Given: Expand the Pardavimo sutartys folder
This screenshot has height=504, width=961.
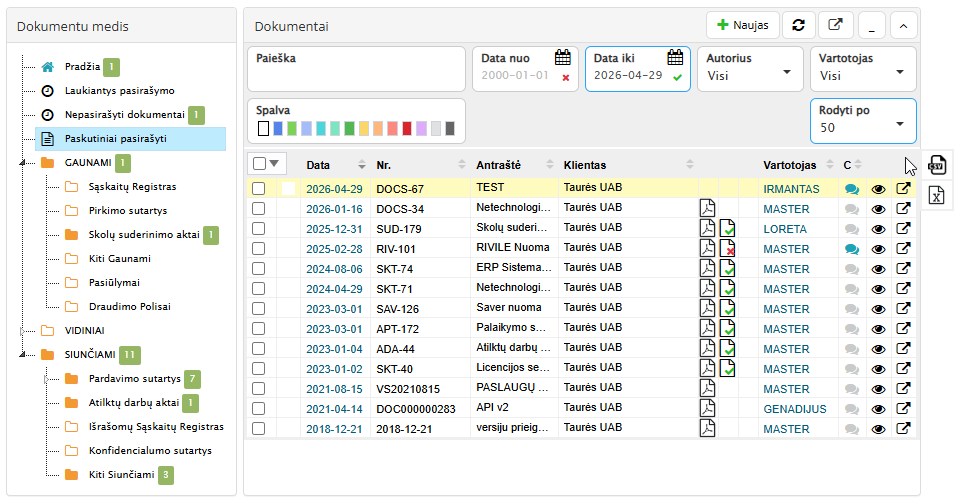Looking at the screenshot, I should click(47, 379).
